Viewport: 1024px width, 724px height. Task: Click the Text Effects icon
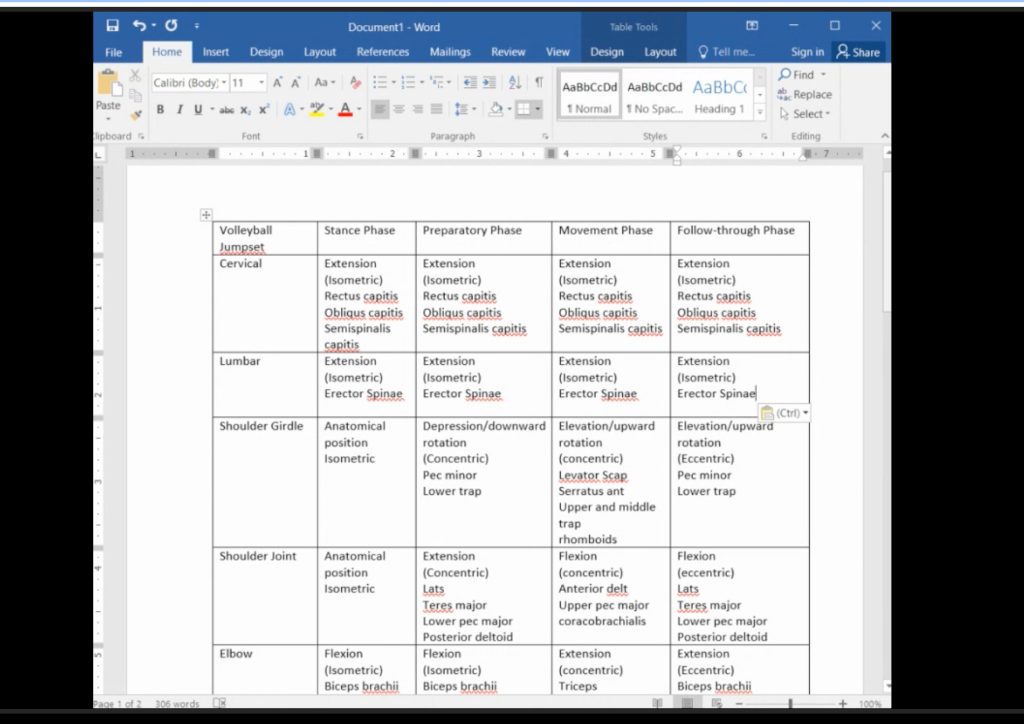pyautogui.click(x=289, y=110)
